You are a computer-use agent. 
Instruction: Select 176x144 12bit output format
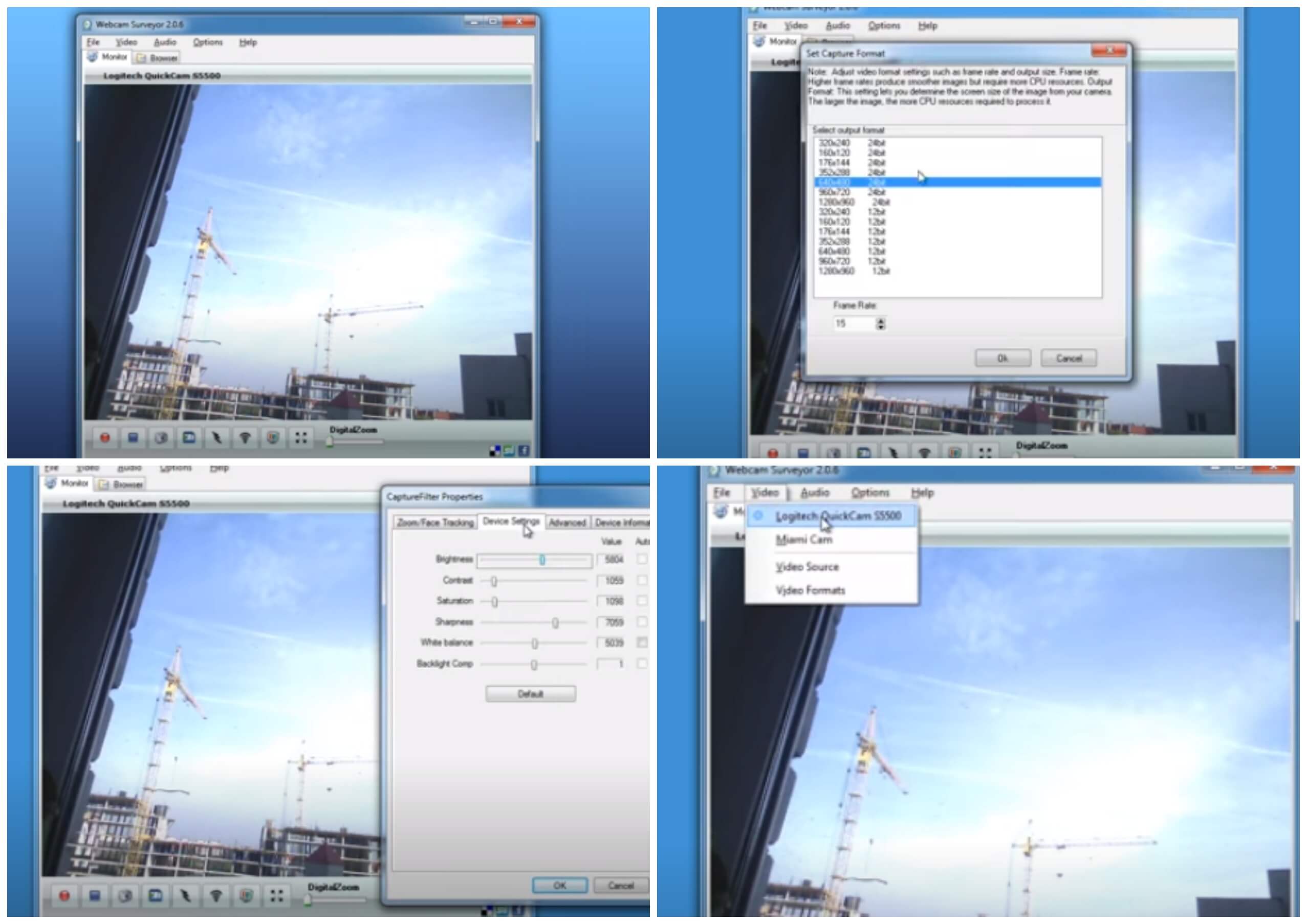click(957, 232)
